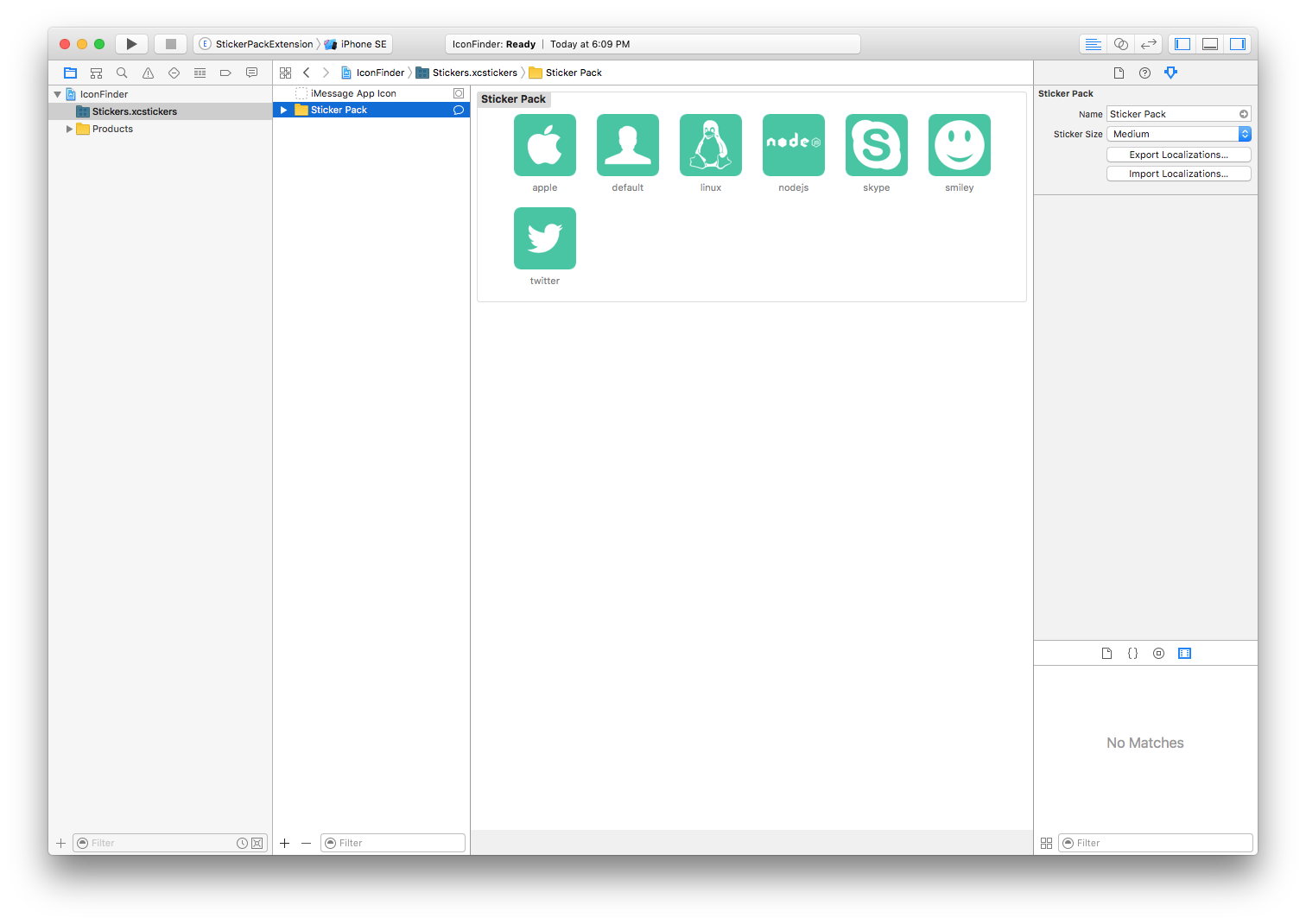Viewport: 1306px width, 924px height.
Task: Expand the Products group in navigator
Action: pyautogui.click(x=70, y=129)
